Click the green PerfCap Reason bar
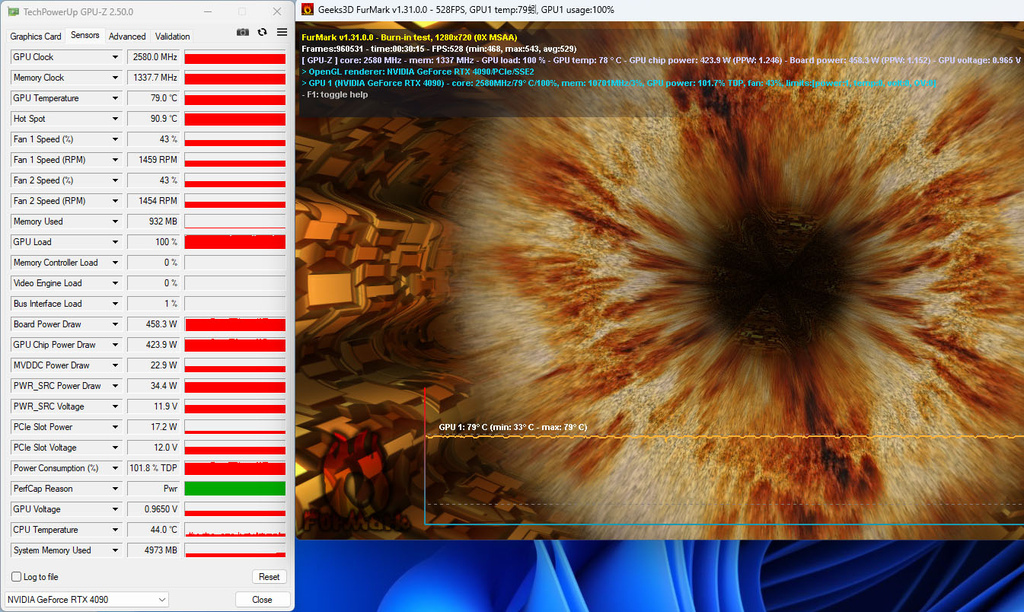Screen dimensions: 1024x612 [x=235, y=489]
